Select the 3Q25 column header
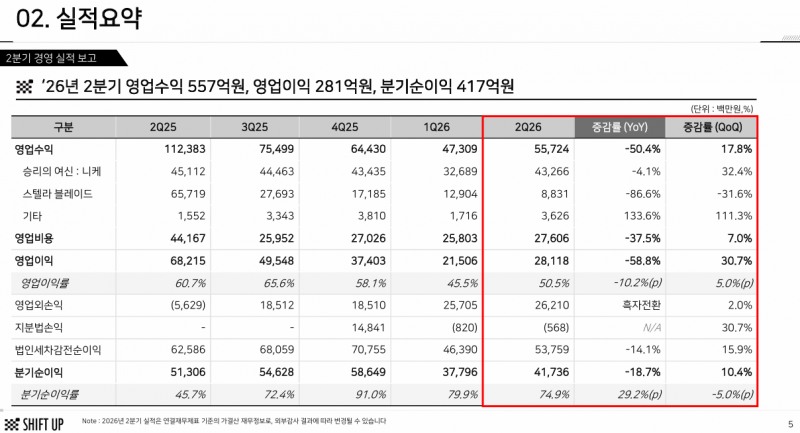The image size is (800, 433). tap(254, 127)
